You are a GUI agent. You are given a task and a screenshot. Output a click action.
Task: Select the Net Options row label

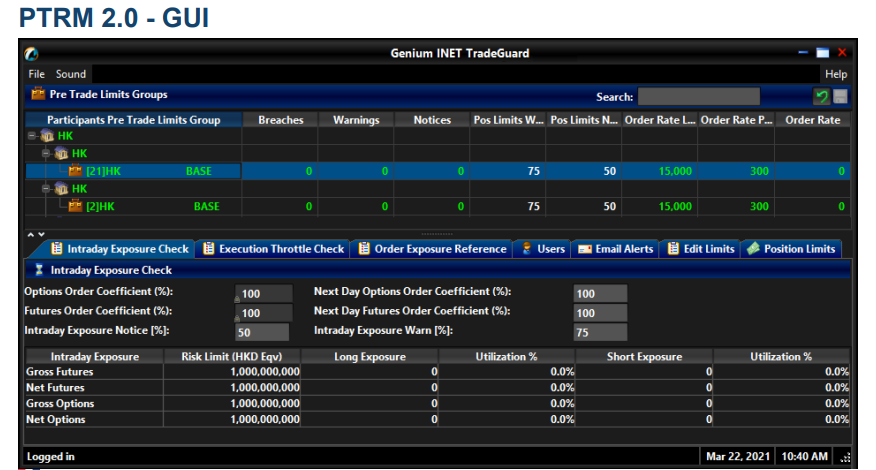(x=55, y=419)
